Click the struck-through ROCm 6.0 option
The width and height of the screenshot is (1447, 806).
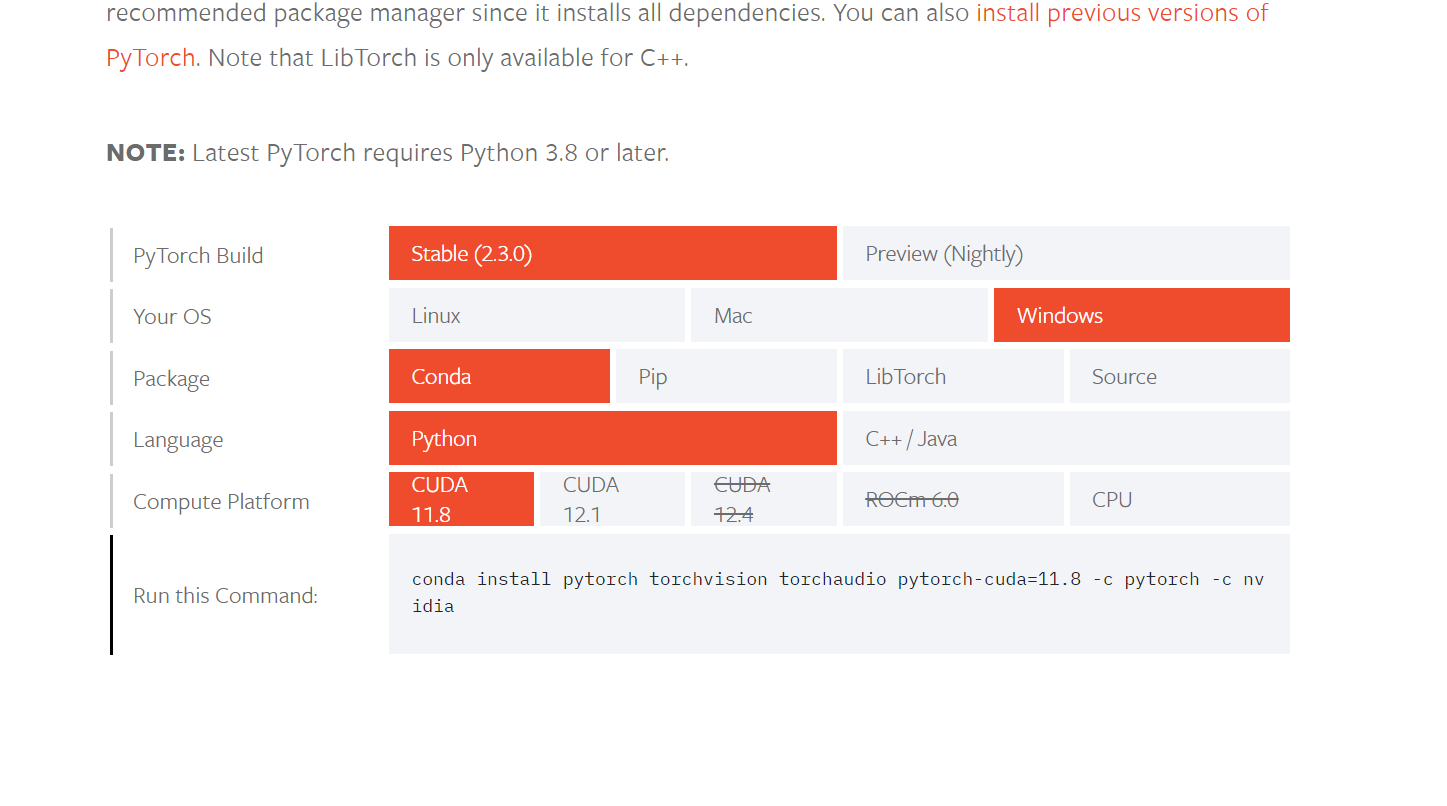(953, 499)
